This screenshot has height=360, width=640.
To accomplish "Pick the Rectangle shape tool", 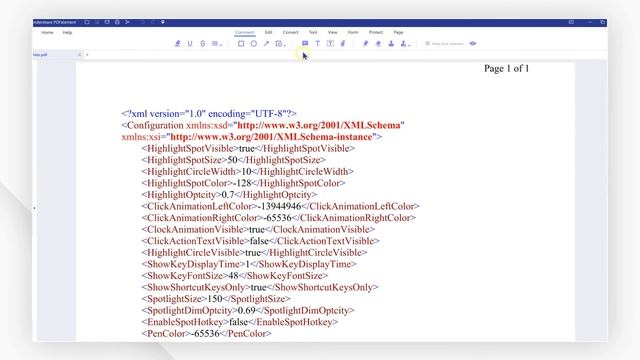I will pos(241,43).
